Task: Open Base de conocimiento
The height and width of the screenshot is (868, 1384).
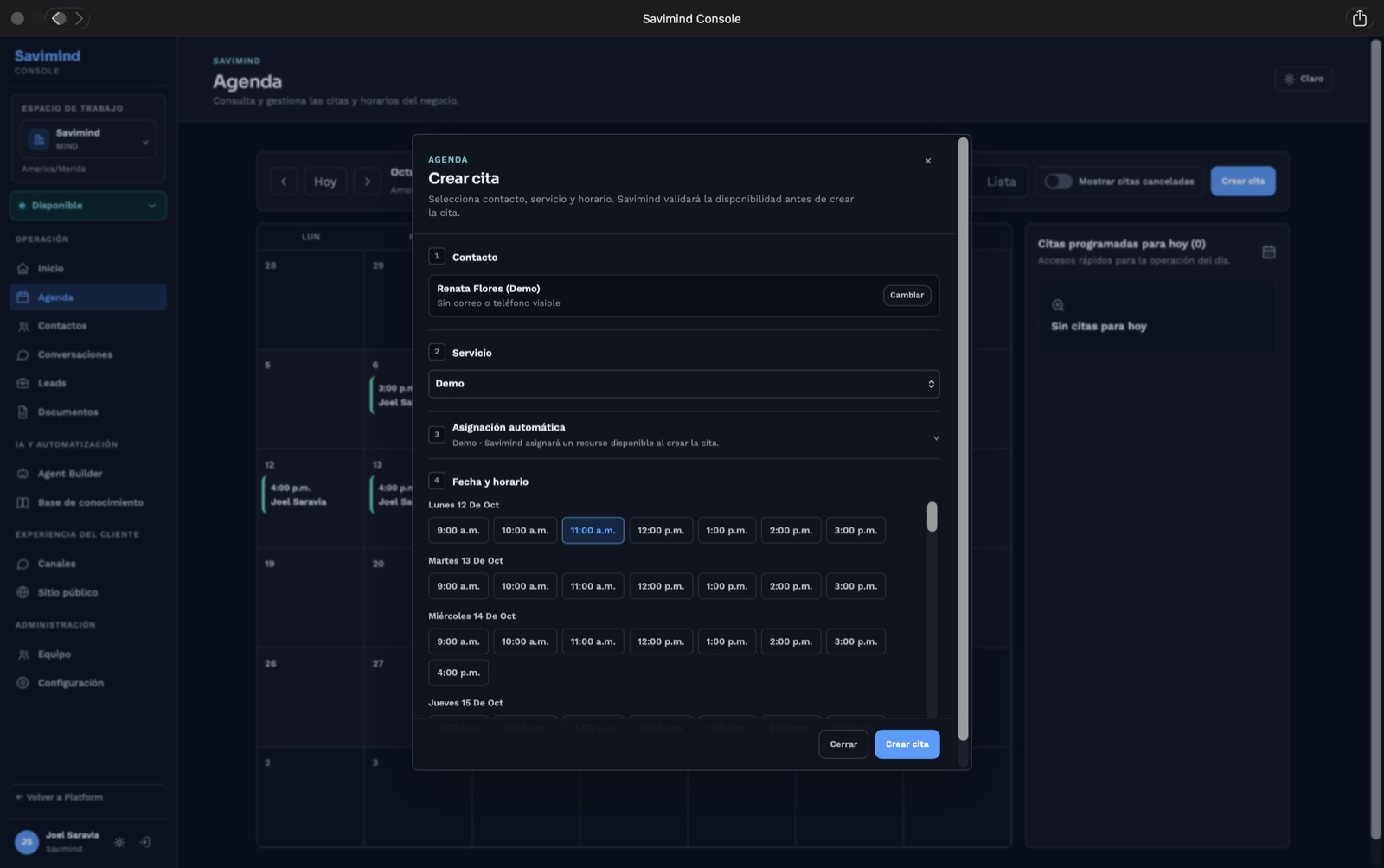Action: (x=88, y=502)
